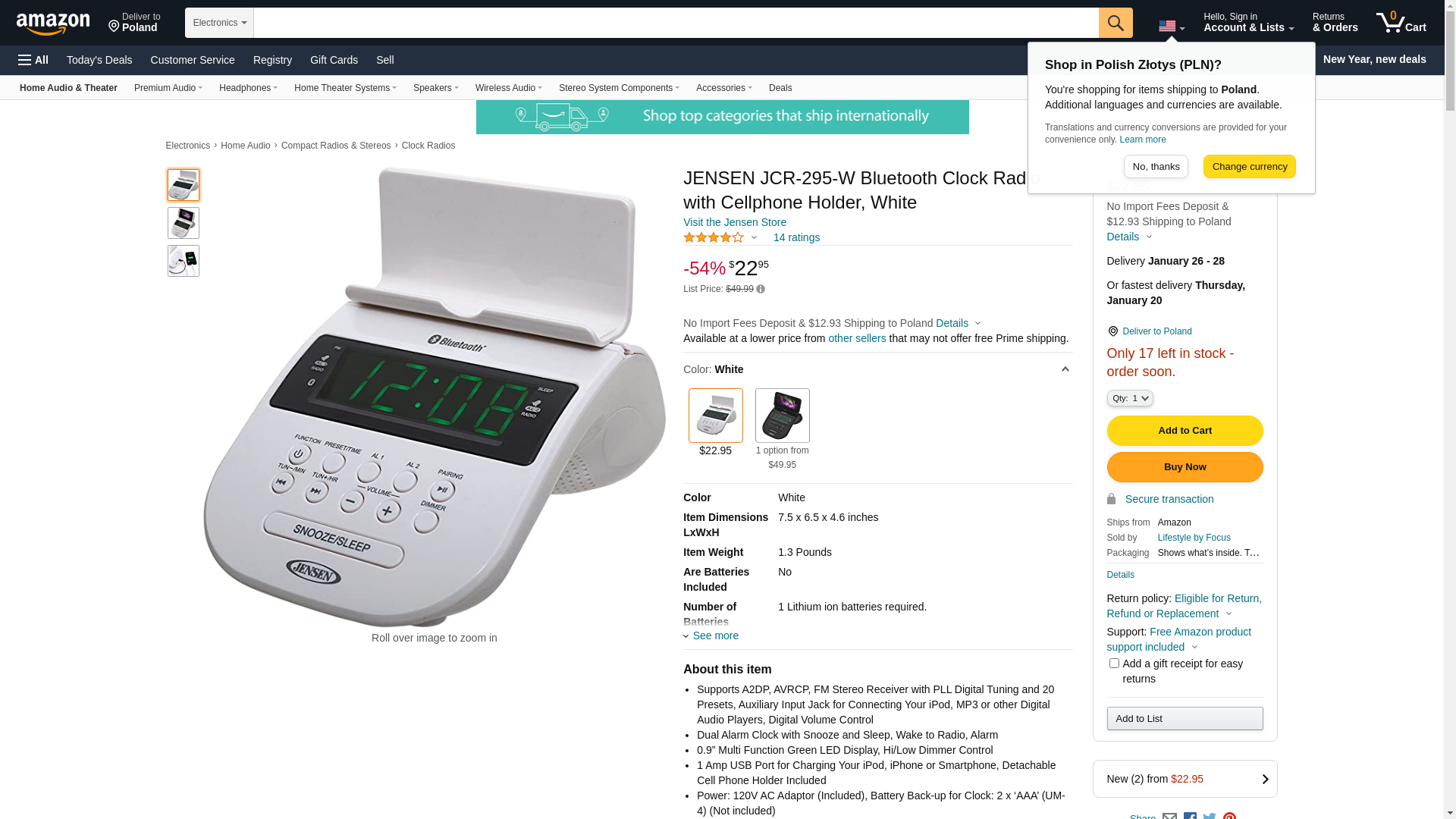1456x819 pixels.
Task: Expand See more product details
Action: [x=711, y=635]
